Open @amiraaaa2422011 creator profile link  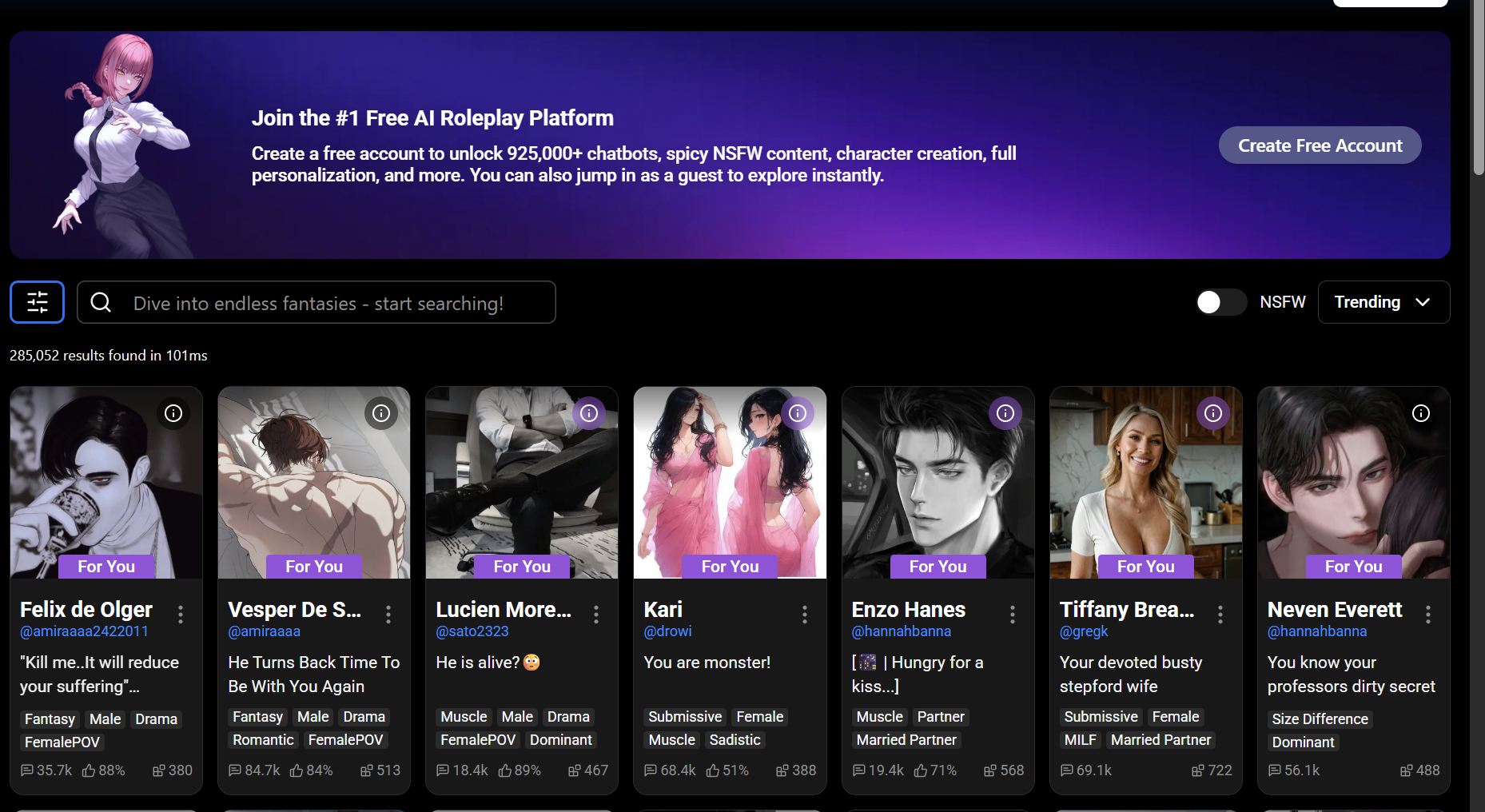pyautogui.click(x=84, y=631)
